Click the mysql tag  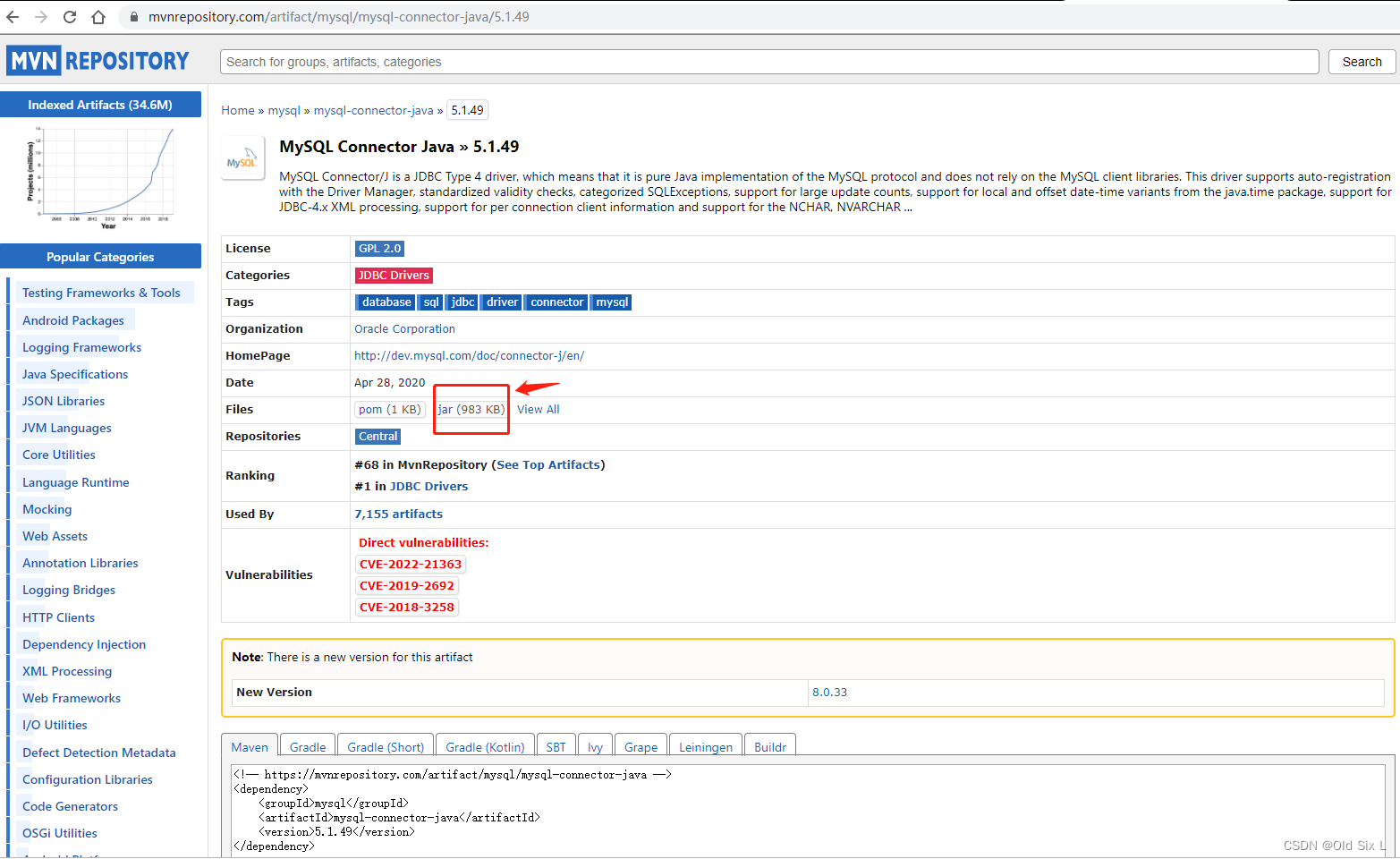[612, 302]
